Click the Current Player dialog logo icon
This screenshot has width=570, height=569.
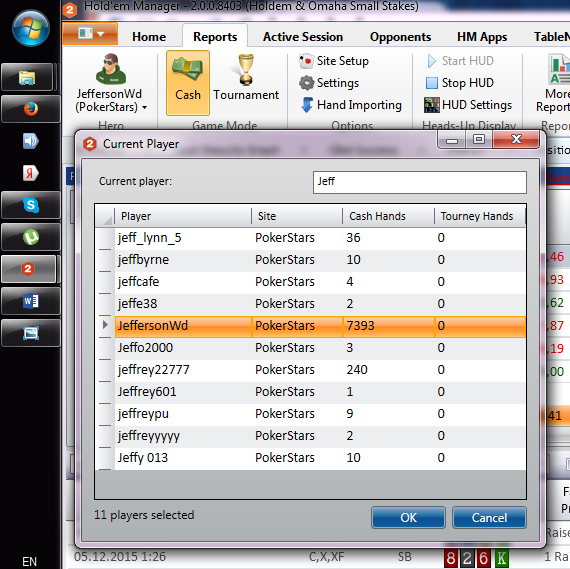(x=89, y=144)
